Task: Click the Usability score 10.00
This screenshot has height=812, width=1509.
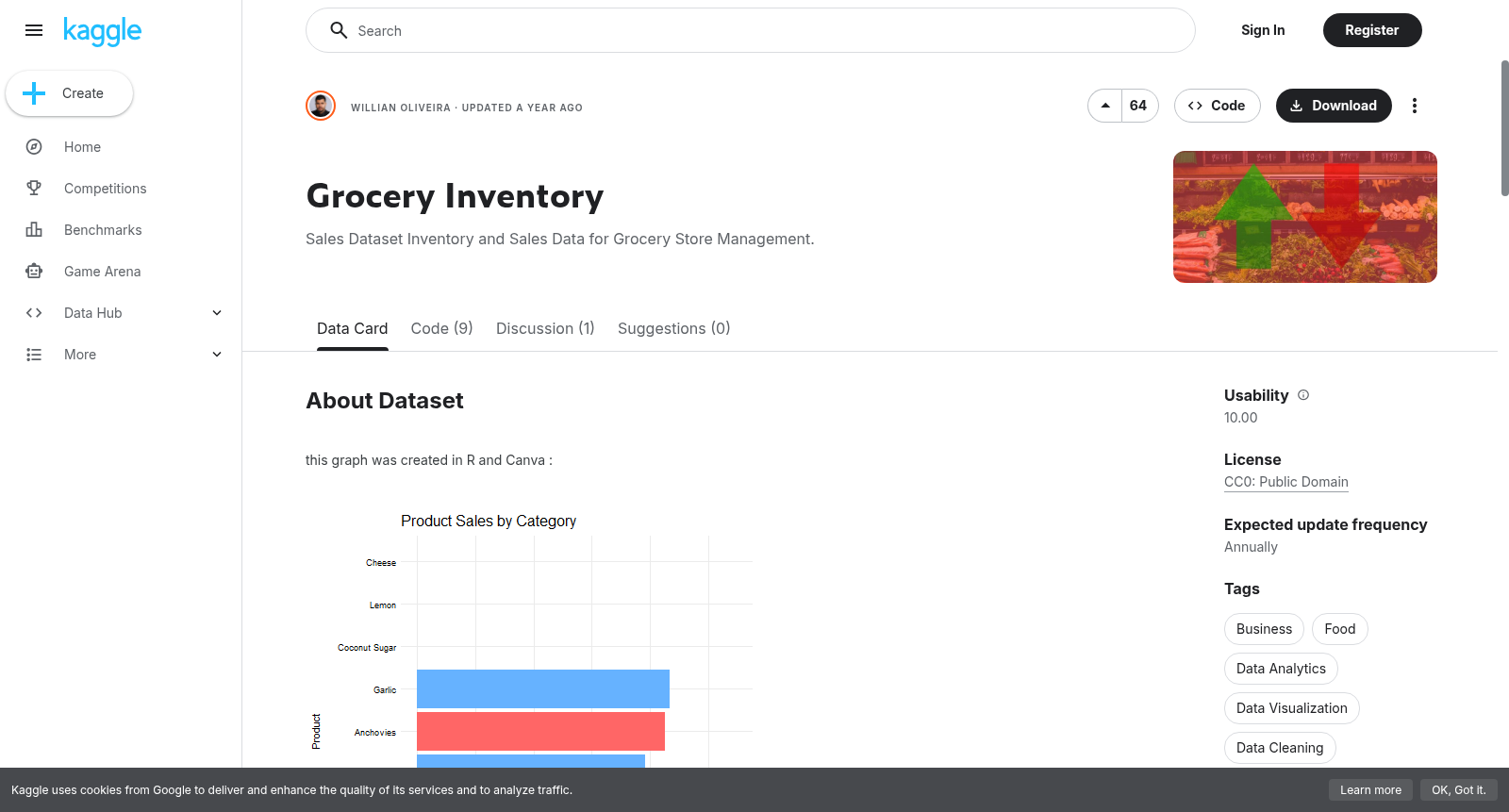Action: (x=1241, y=418)
